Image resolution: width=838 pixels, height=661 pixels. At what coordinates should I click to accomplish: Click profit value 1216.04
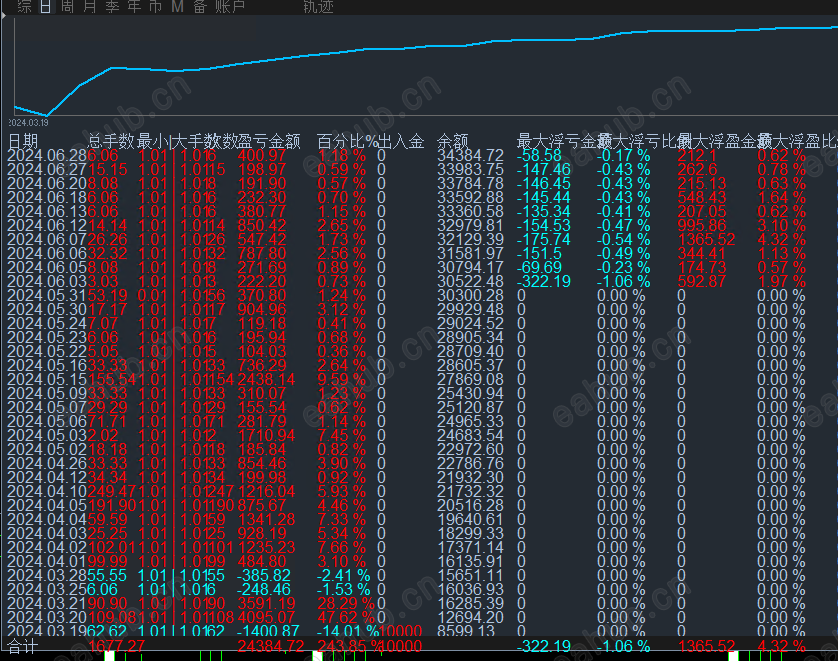[x=266, y=491]
